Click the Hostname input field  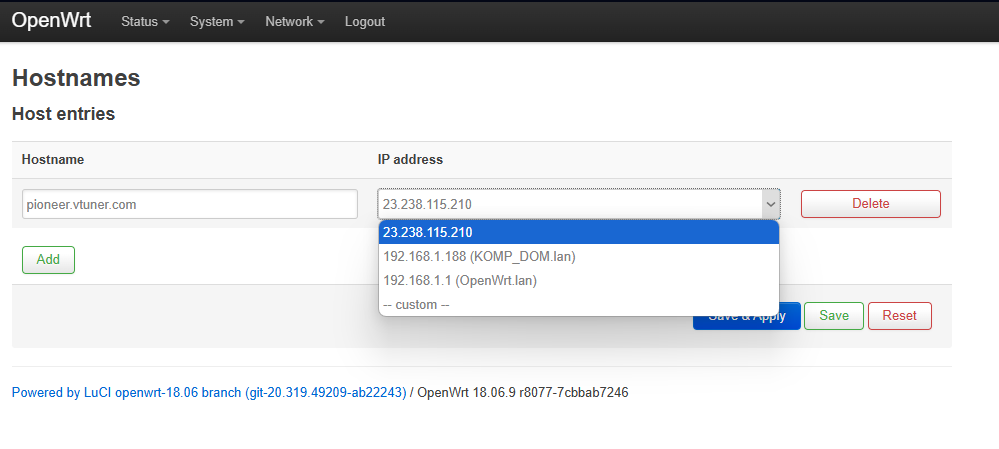(190, 204)
